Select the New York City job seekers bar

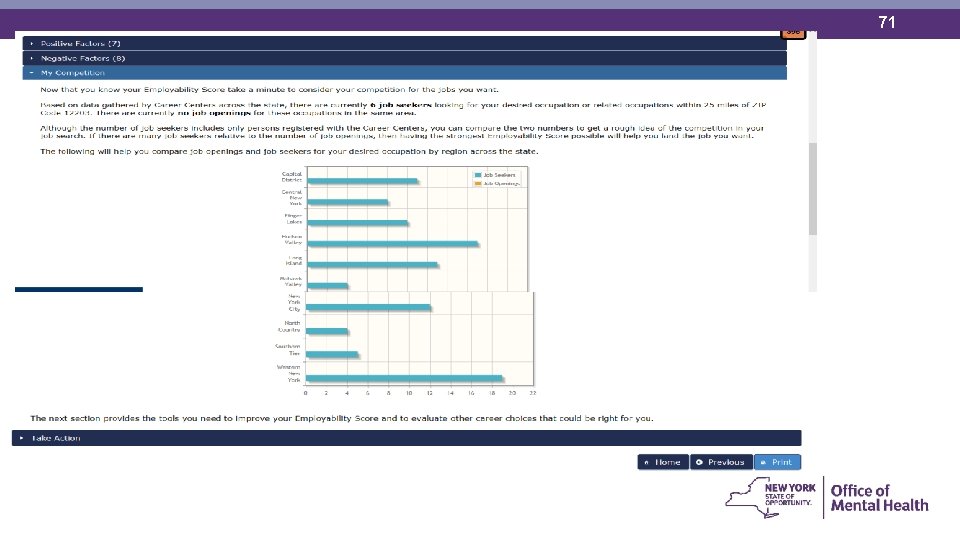369,308
